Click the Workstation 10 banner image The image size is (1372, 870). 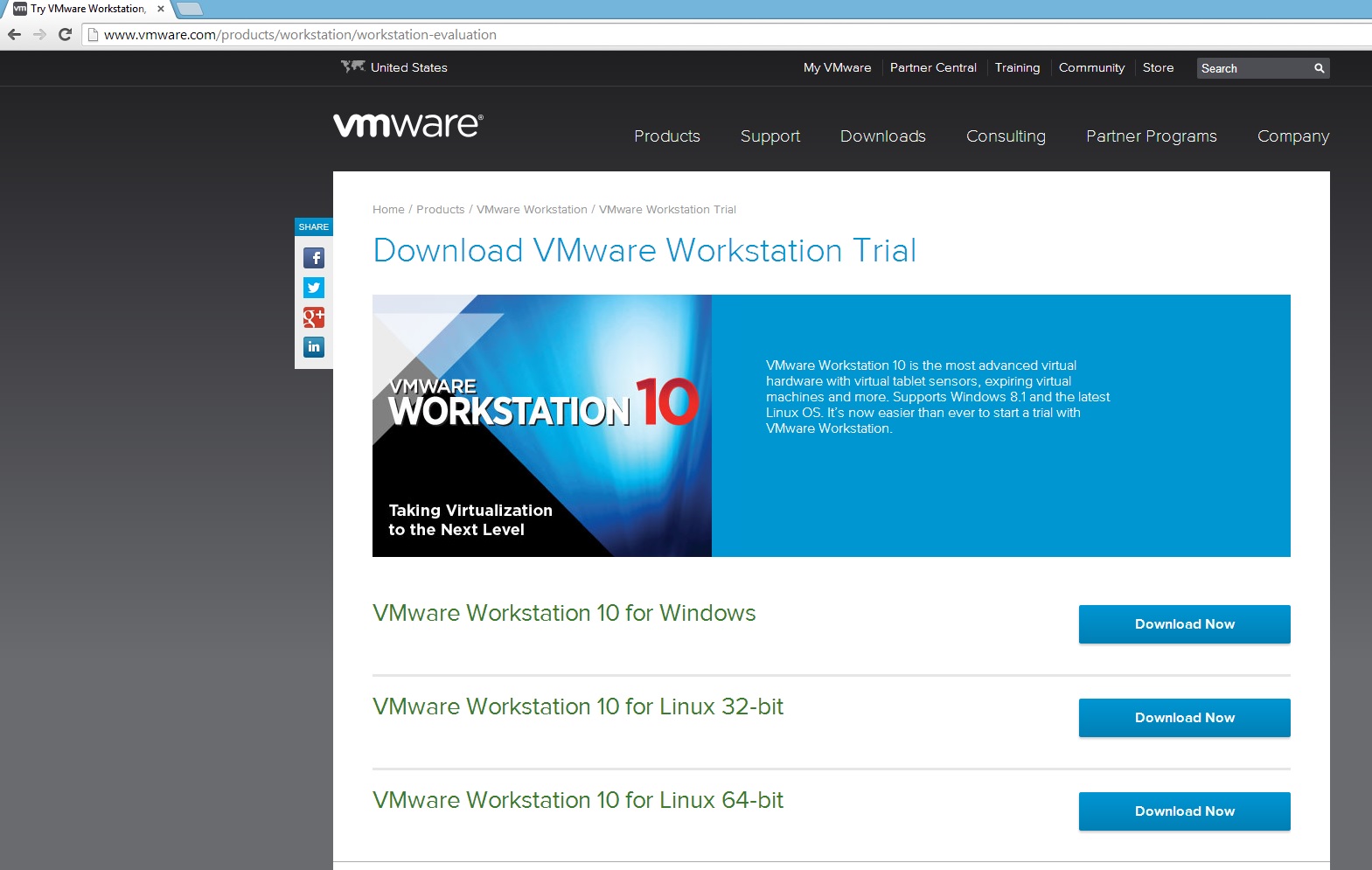pos(542,426)
